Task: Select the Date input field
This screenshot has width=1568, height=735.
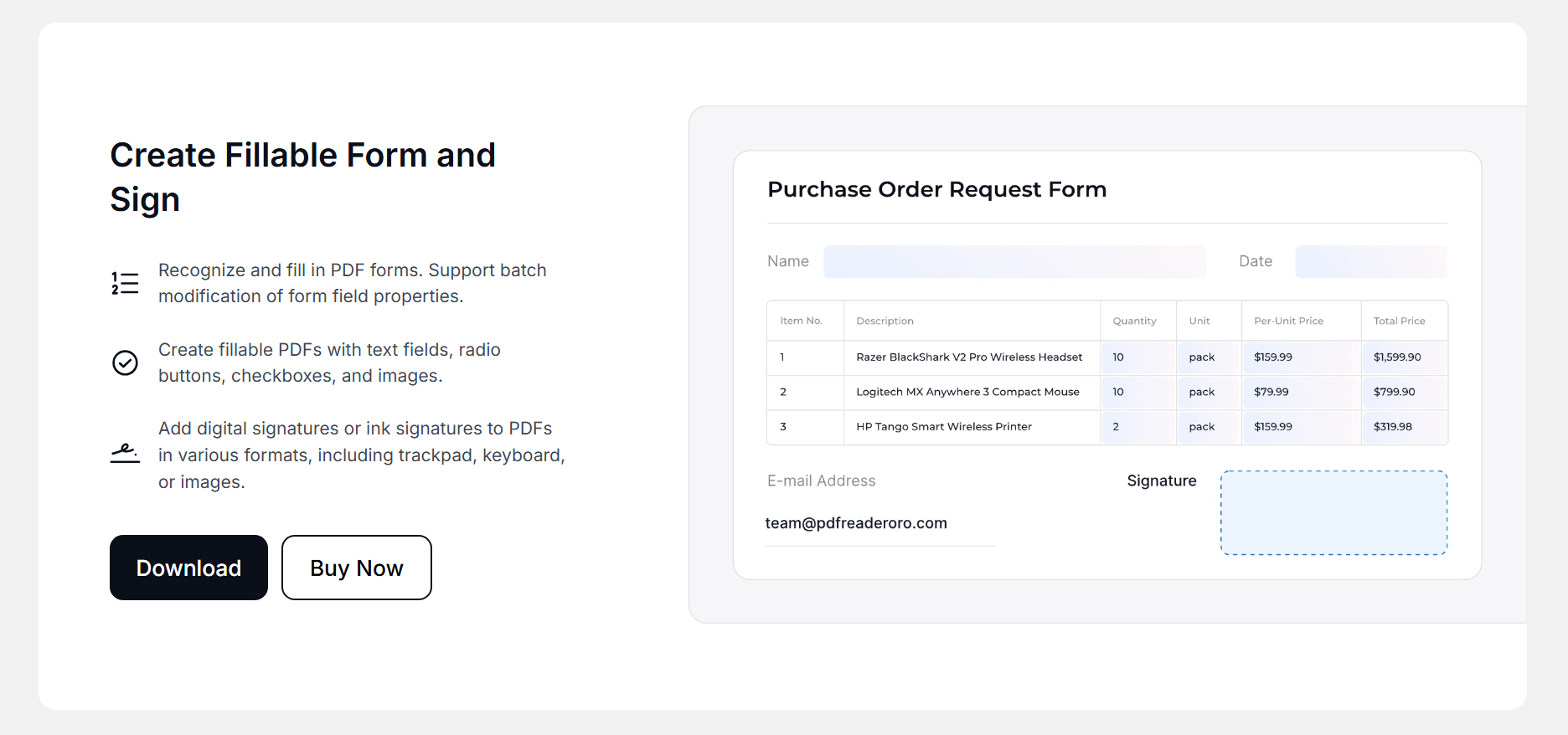Action: click(x=1371, y=261)
